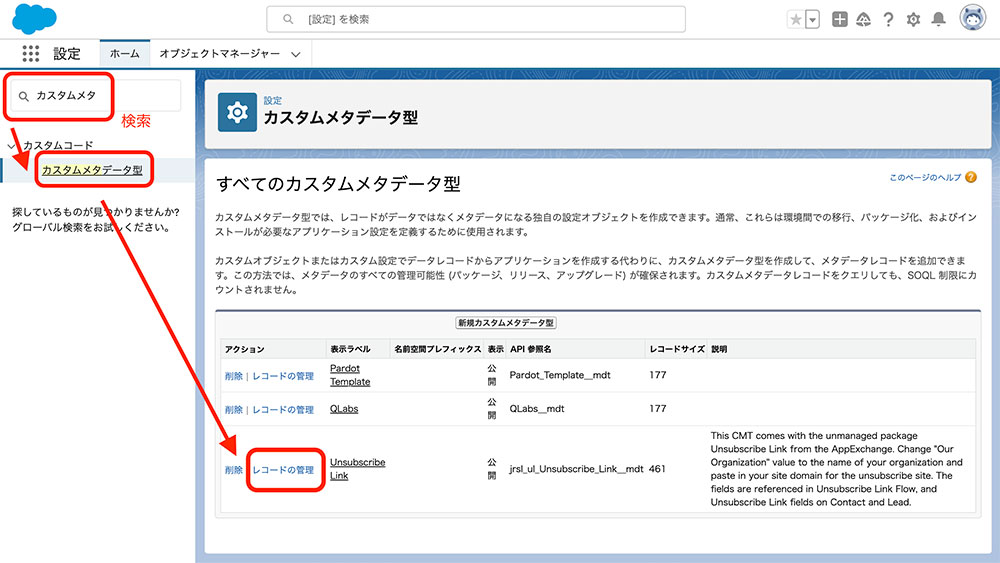This screenshot has height=563, width=1000.
Task: Open the App Launcher grid icon
Action: [x=30, y=54]
